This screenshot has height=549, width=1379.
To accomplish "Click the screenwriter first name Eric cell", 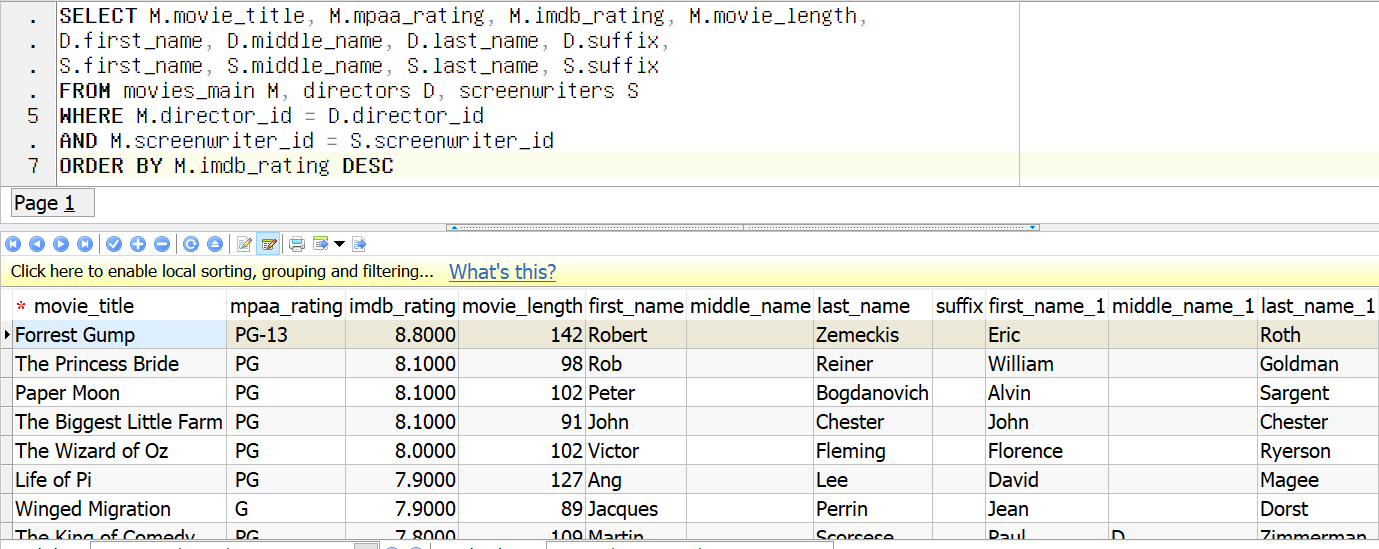I will 1047,335.
